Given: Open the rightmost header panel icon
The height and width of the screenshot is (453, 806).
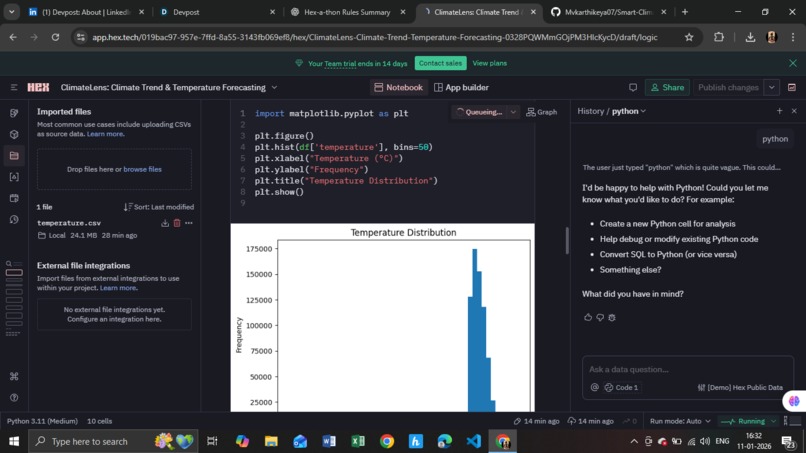Looking at the screenshot, I should [792, 87].
